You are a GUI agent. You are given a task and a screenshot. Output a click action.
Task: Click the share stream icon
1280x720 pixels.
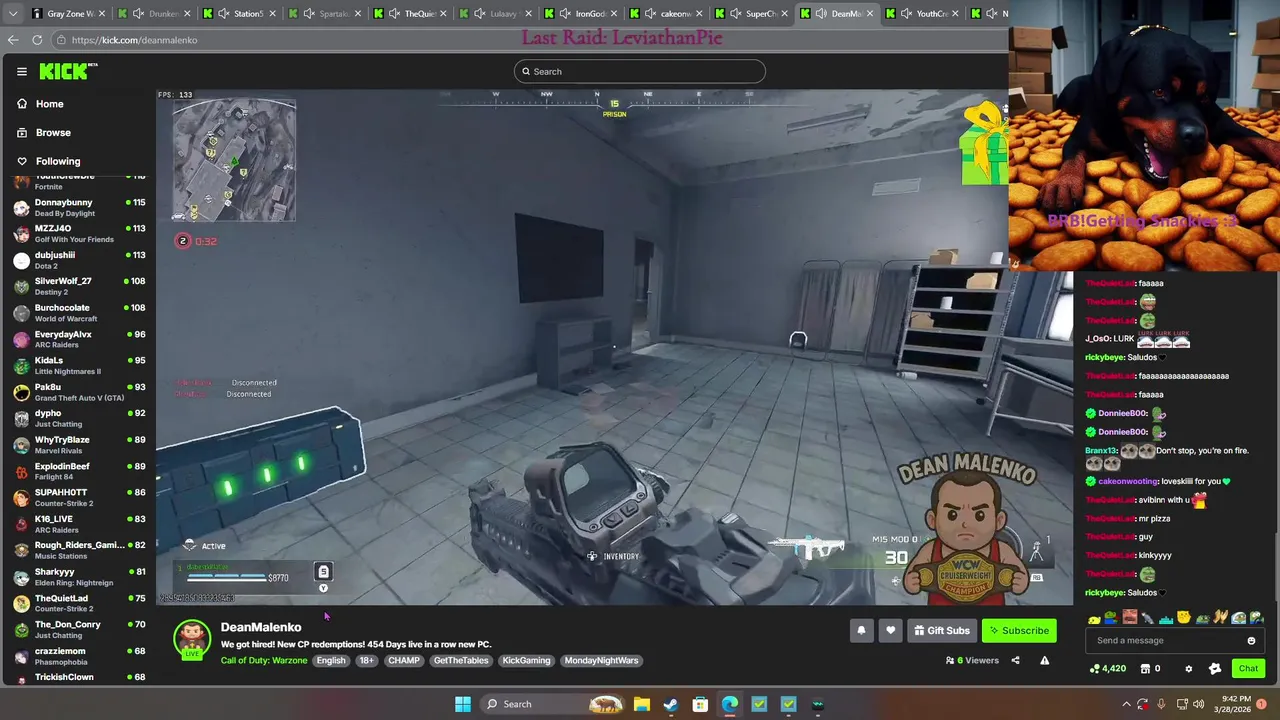[x=1015, y=660]
